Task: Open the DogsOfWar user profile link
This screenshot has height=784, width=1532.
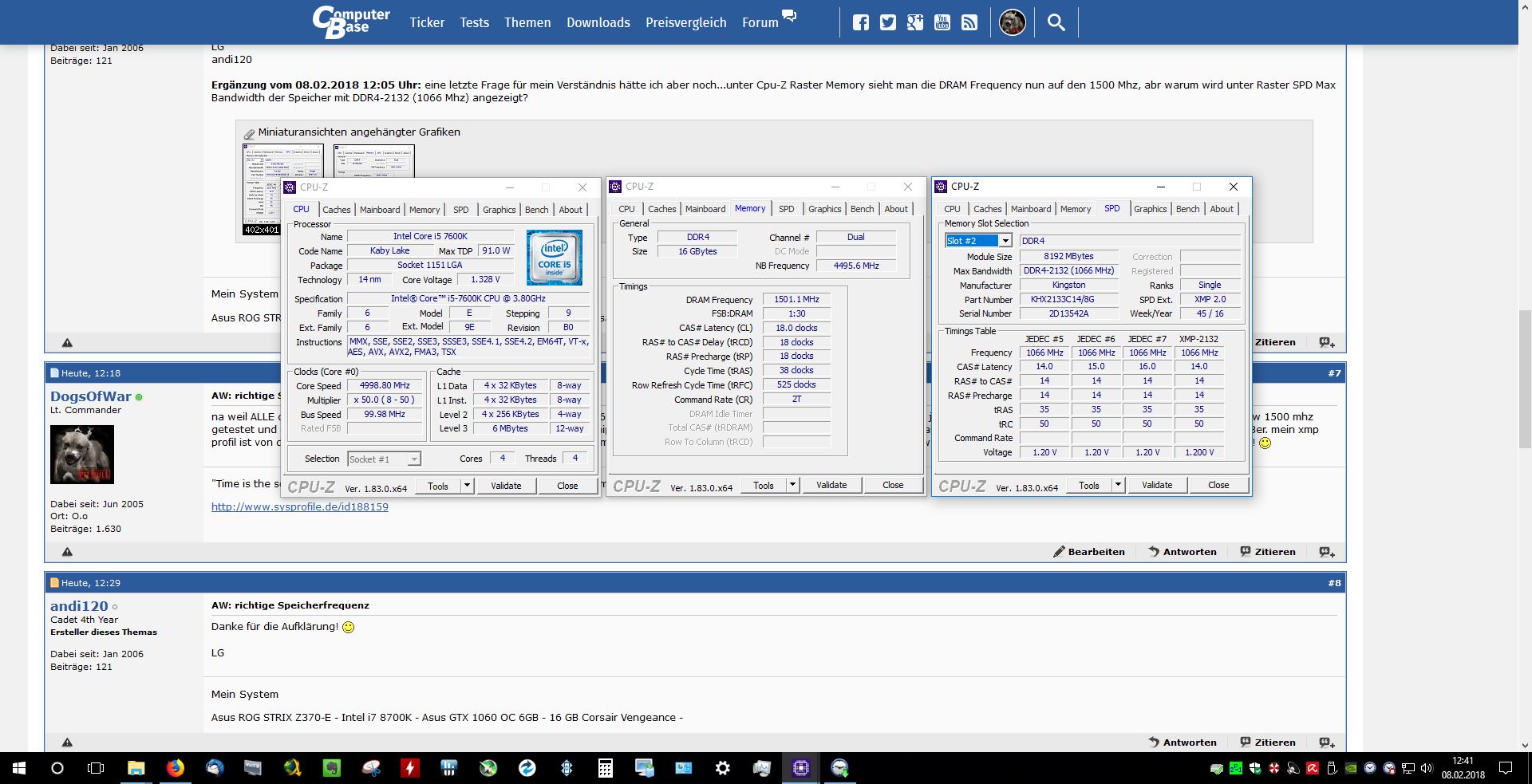Action: click(x=91, y=396)
